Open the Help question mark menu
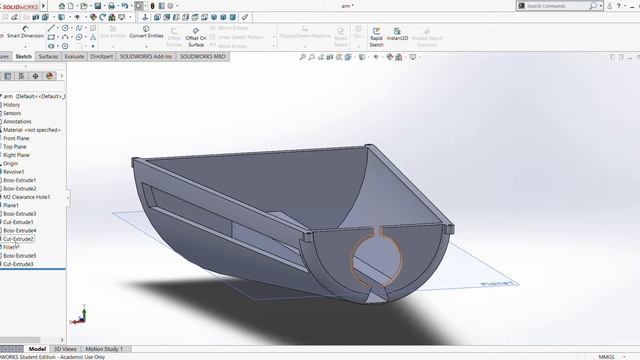This screenshot has width=640, height=360. pyautogui.click(x=618, y=6)
